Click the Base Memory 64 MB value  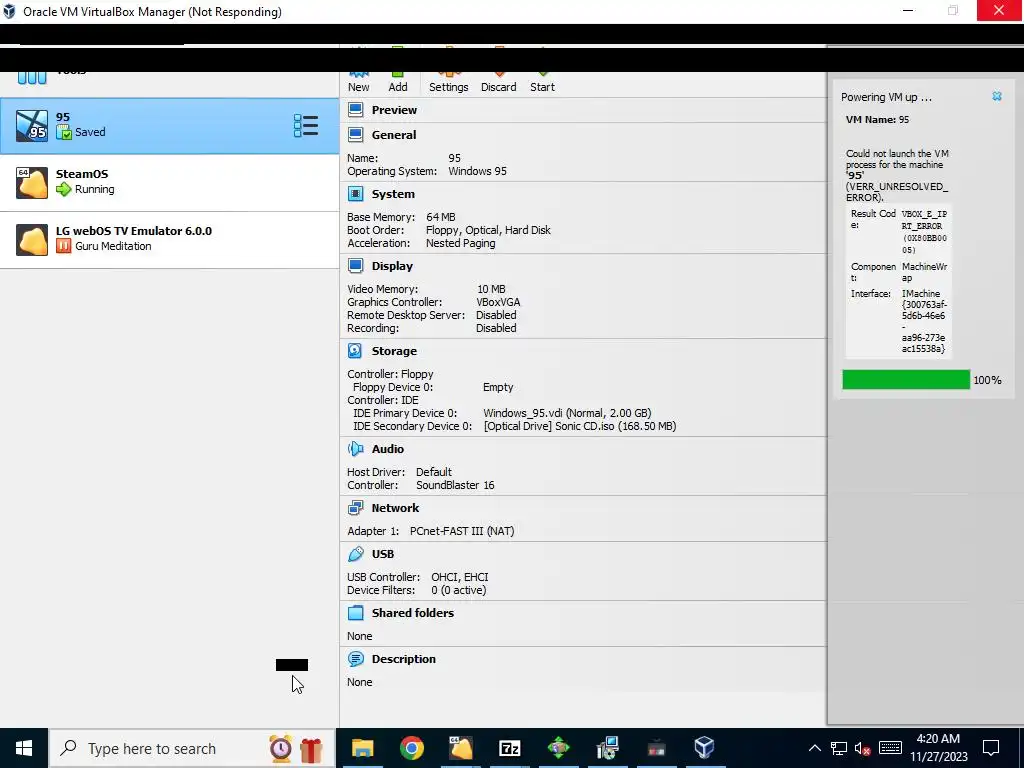(x=441, y=217)
